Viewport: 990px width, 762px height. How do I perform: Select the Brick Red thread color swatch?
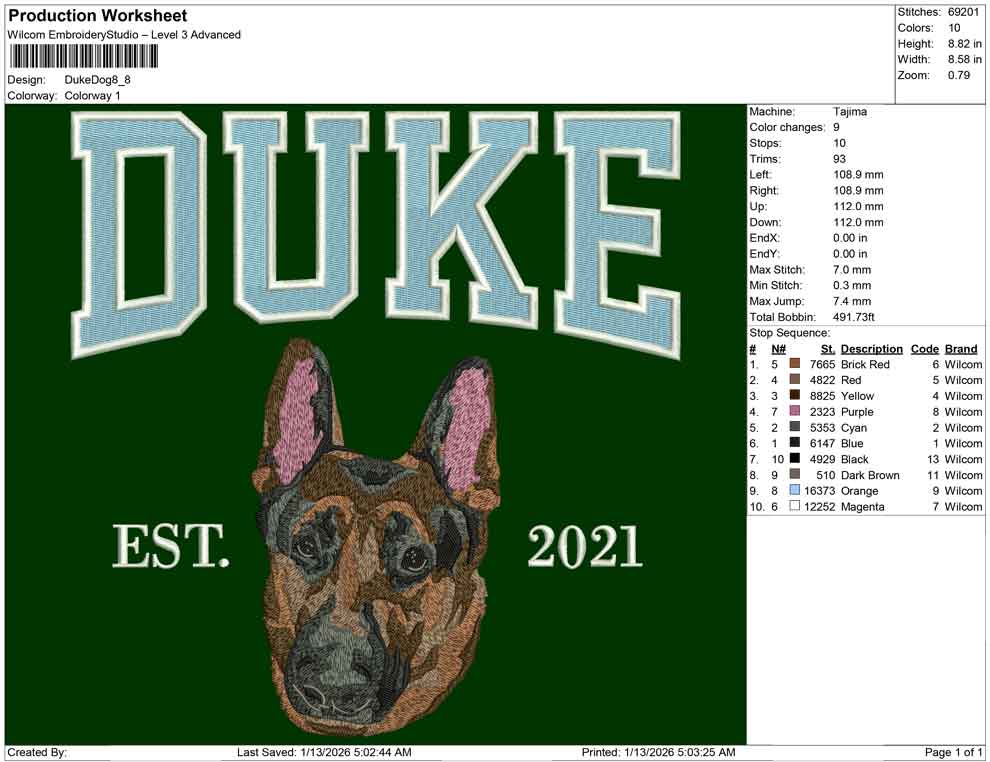coord(793,365)
